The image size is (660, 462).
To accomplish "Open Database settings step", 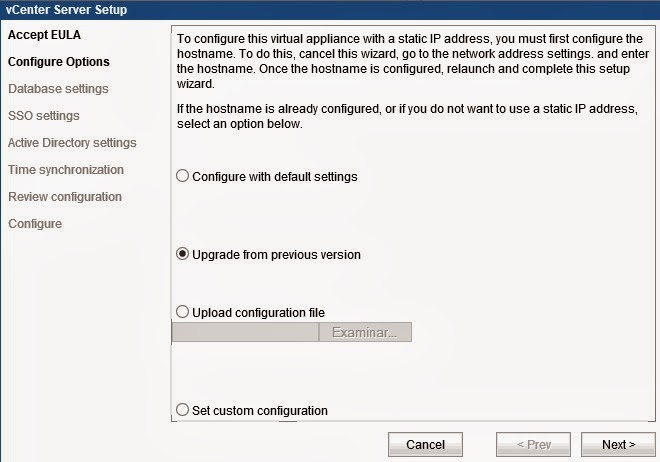I will 58,89.
